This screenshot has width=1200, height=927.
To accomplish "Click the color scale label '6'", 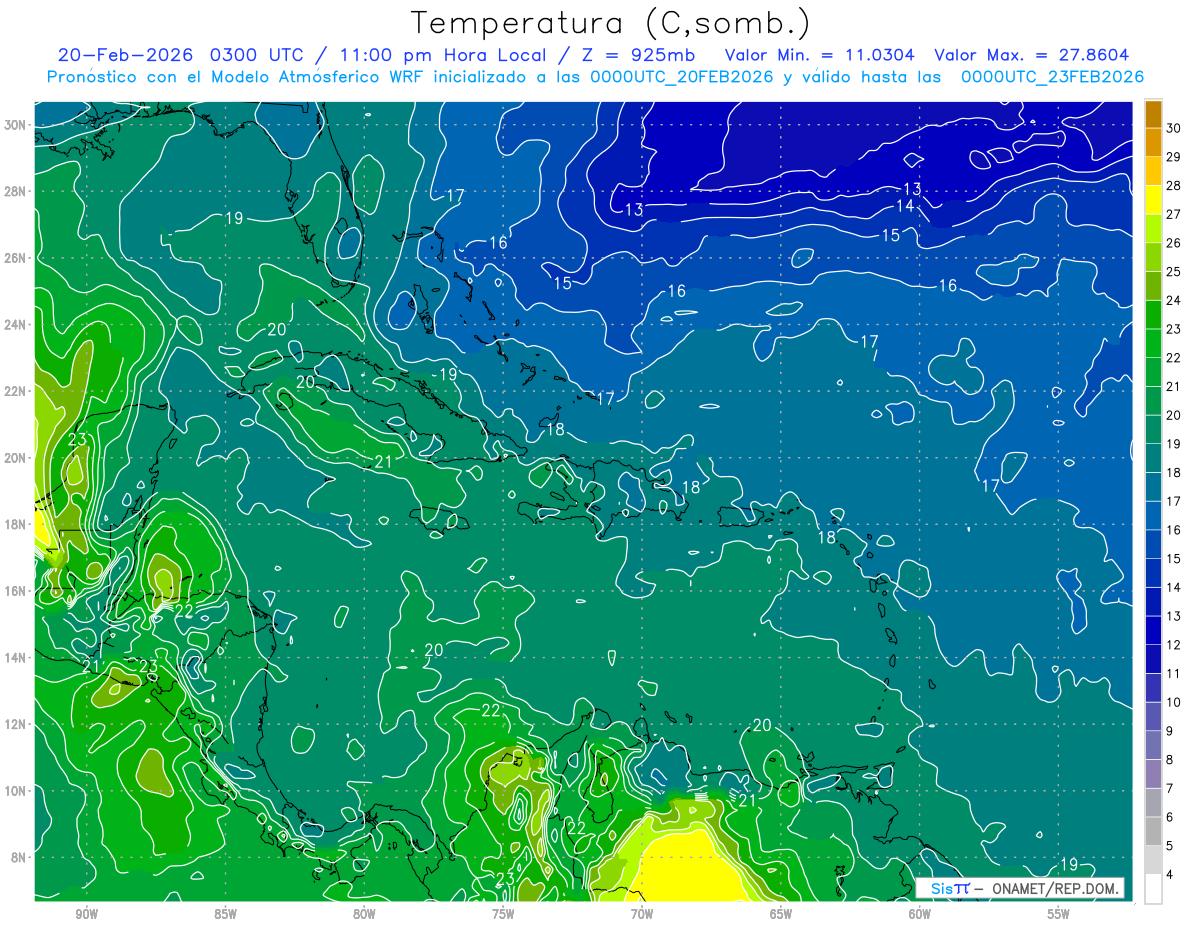I will coord(1171,817).
